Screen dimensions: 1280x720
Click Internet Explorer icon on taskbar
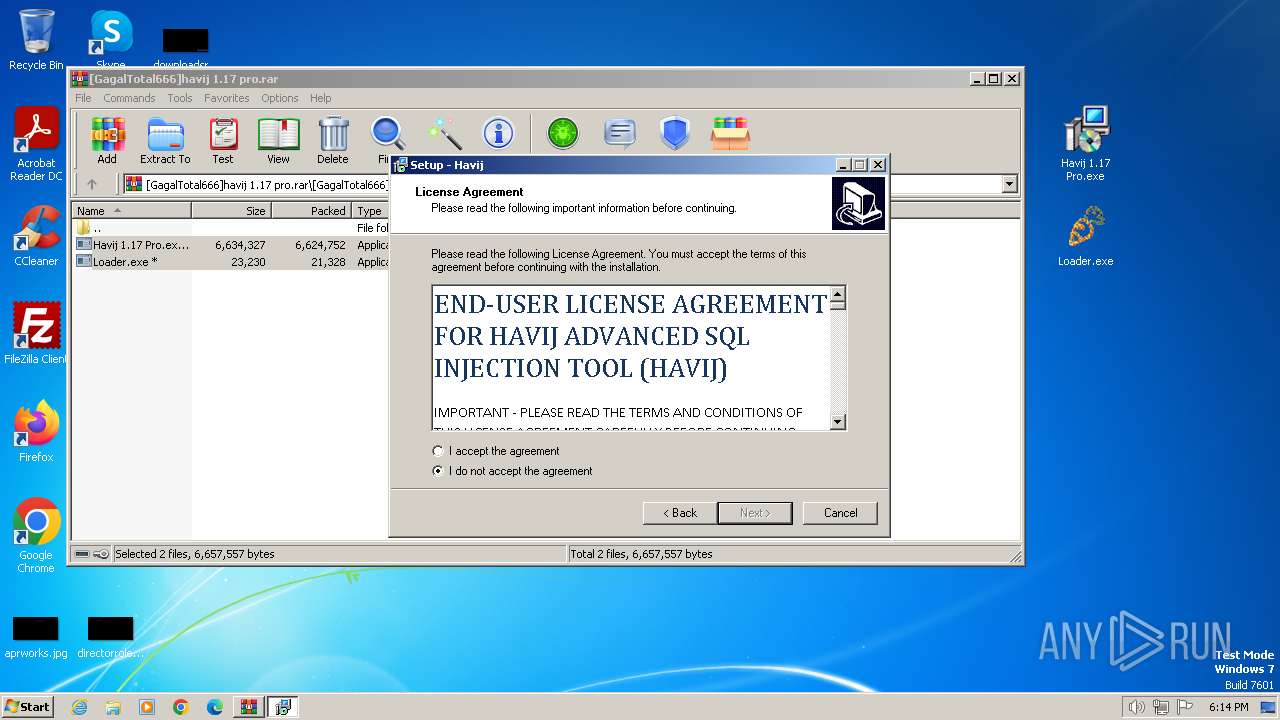(79, 707)
